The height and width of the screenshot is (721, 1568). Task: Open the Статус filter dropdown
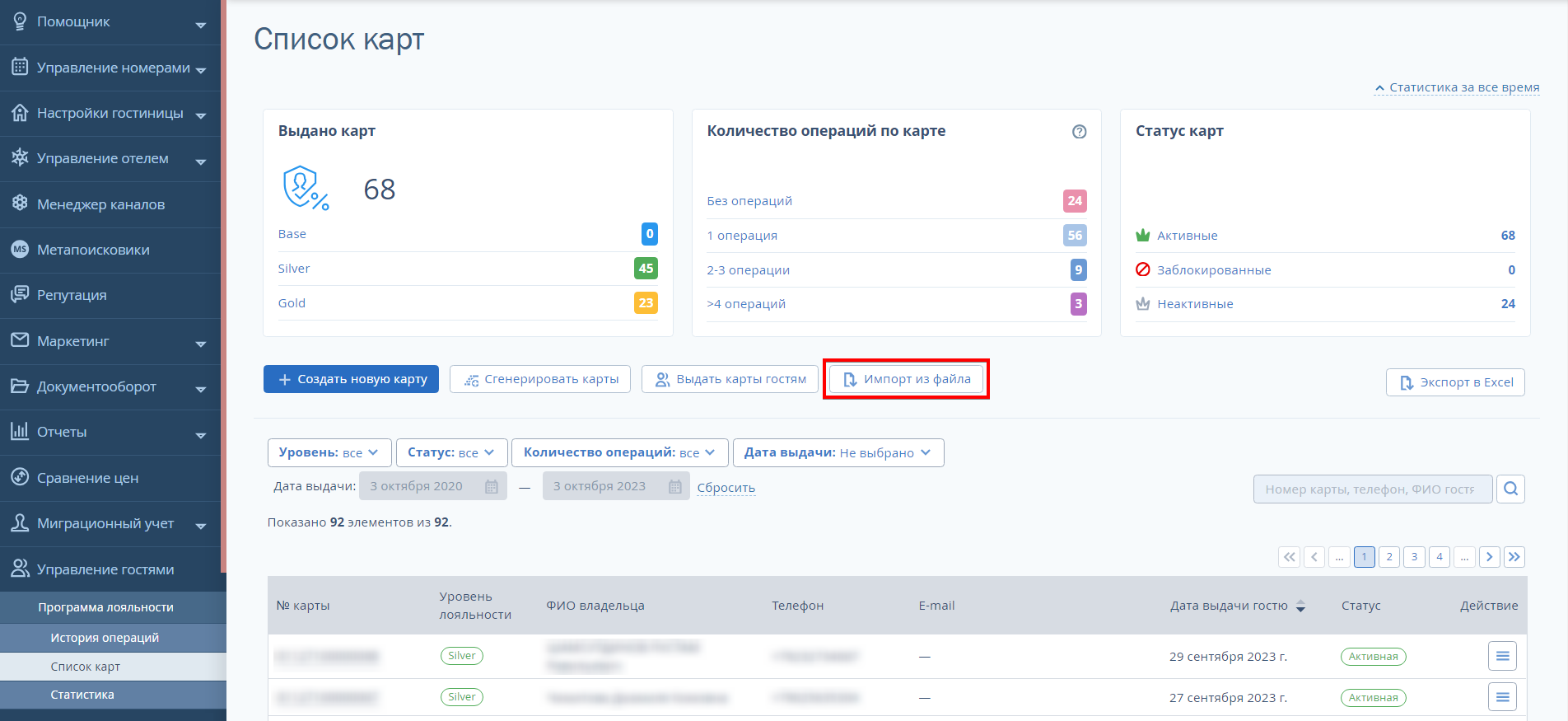click(x=451, y=452)
